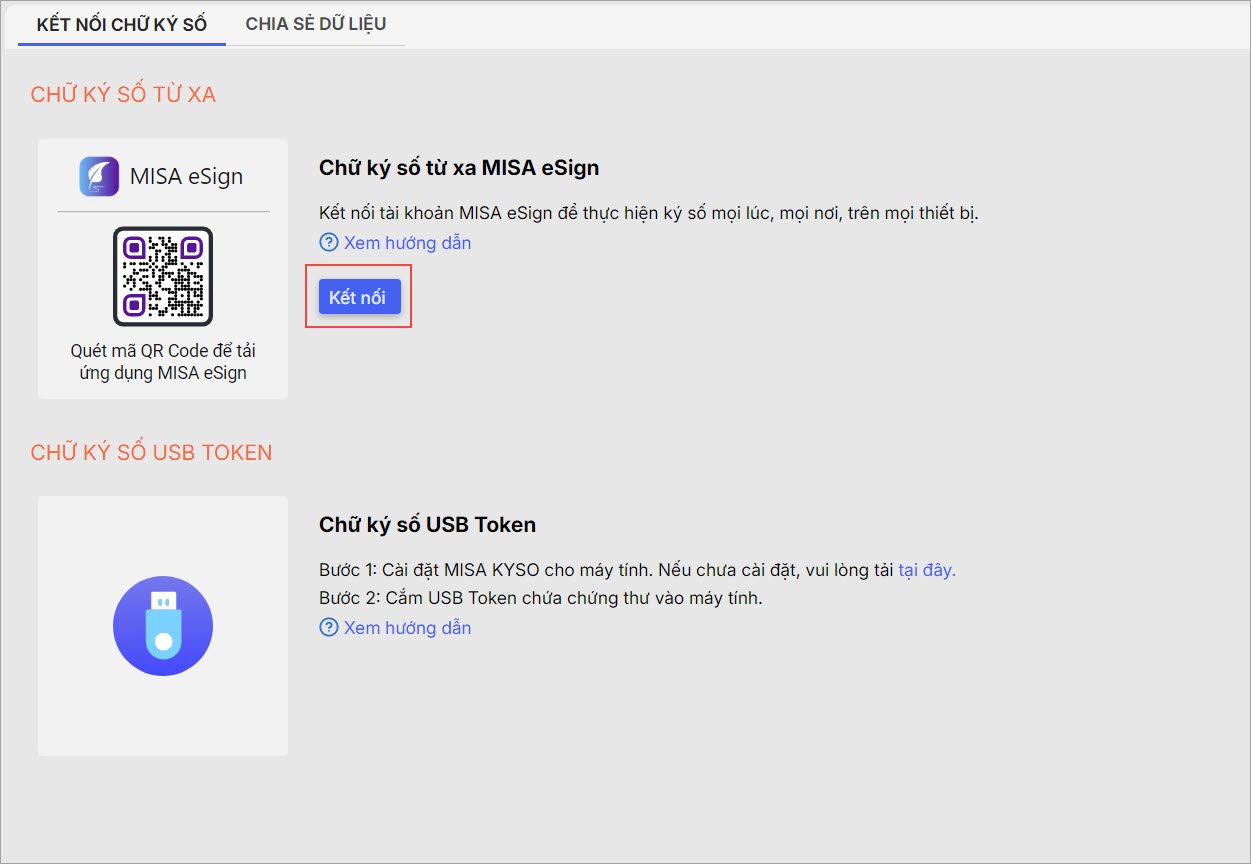Select the heading Chữ ký số USB Token
The height and width of the screenshot is (864, 1251).
428,525
